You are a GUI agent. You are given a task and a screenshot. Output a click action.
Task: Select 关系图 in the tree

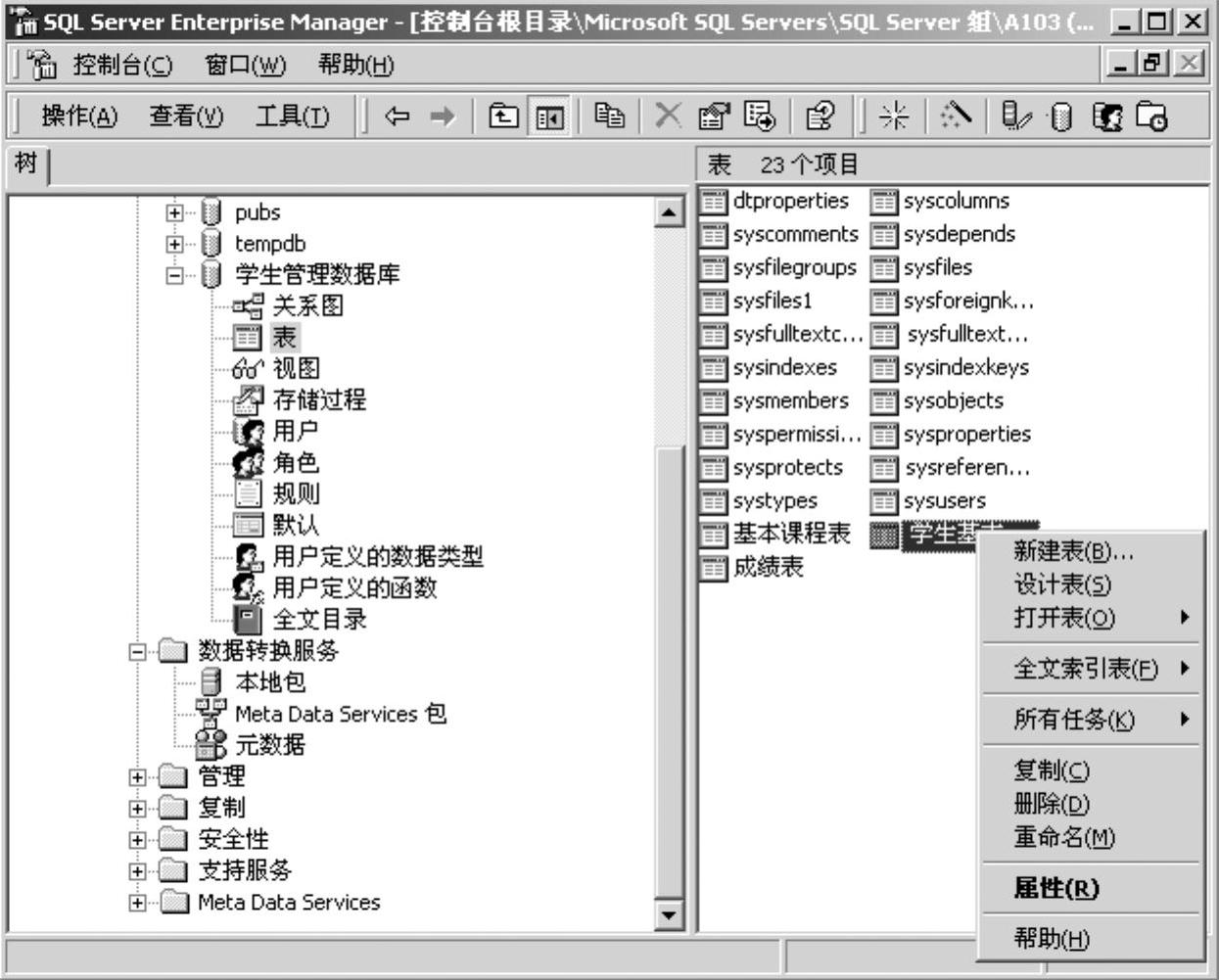point(307,305)
